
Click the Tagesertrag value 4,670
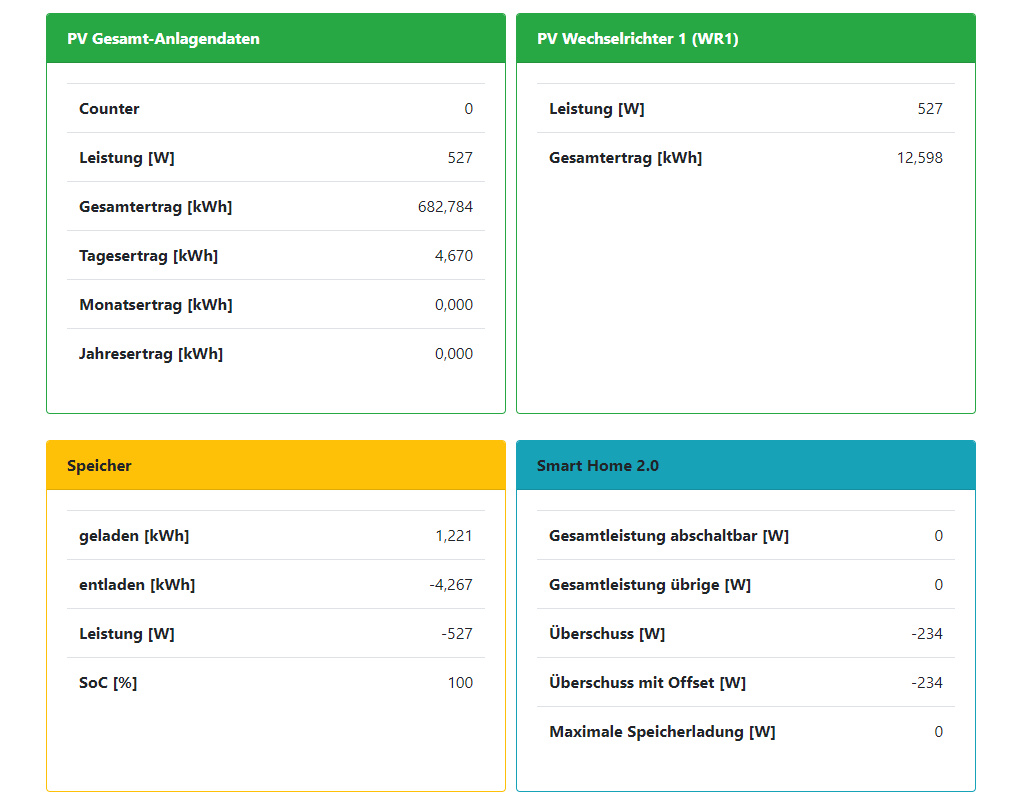pyautogui.click(x=454, y=256)
